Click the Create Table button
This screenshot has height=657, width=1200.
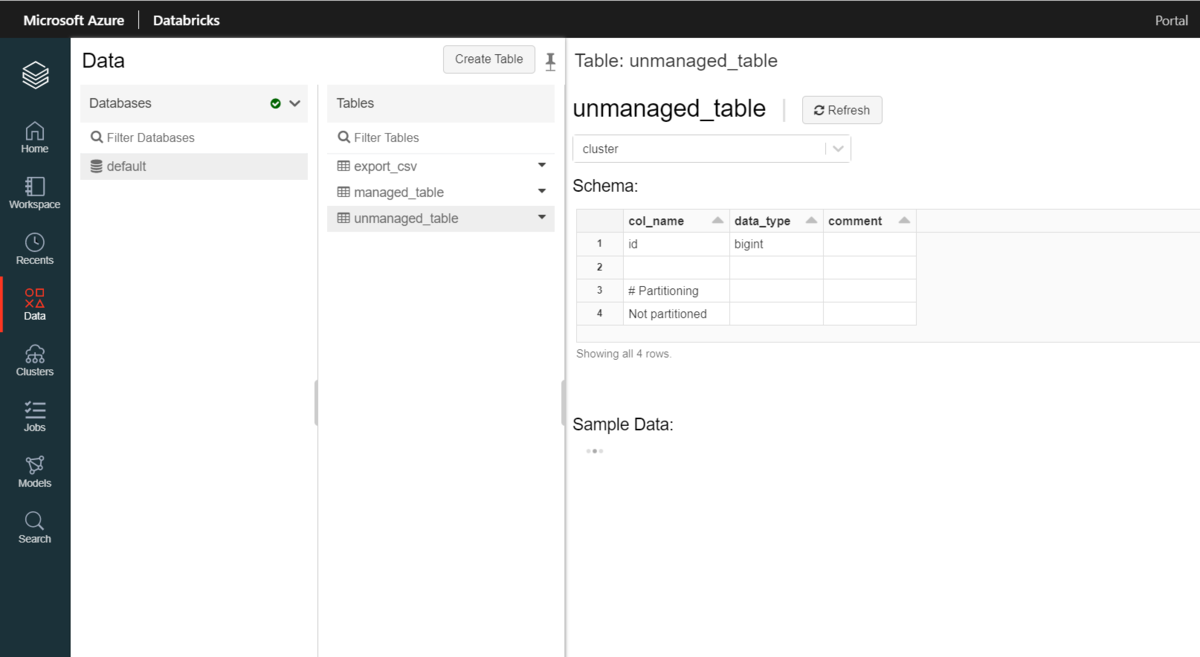click(489, 59)
